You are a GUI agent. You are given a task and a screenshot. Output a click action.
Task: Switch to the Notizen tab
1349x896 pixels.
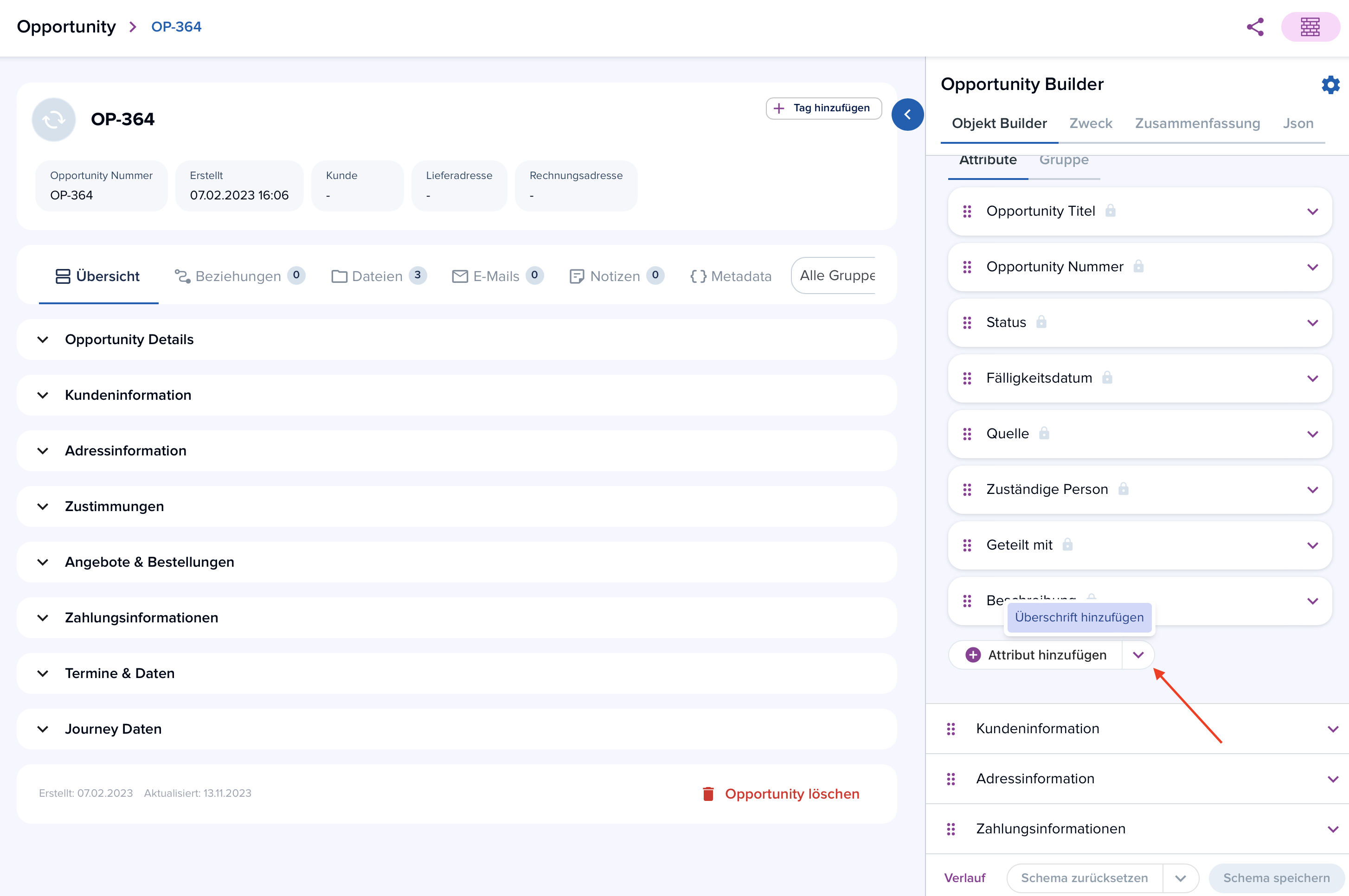(616, 276)
